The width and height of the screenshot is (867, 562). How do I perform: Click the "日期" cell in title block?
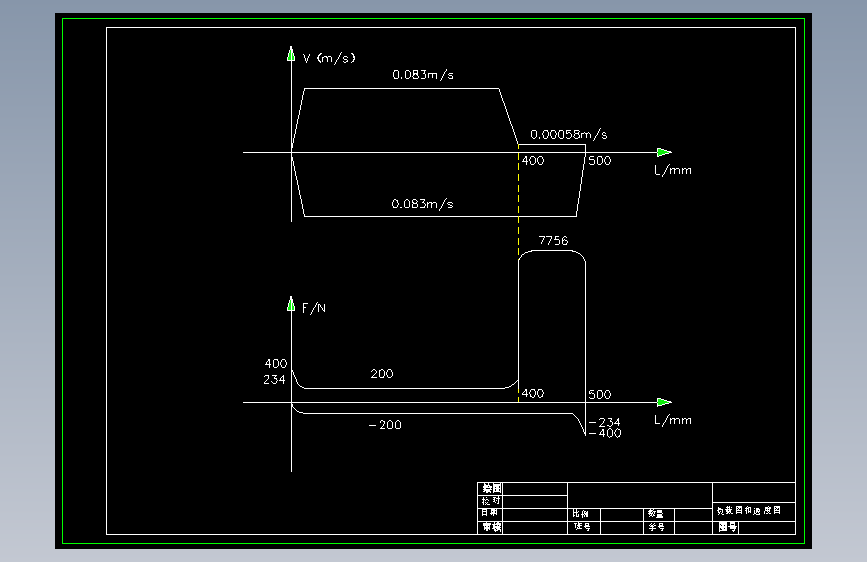click(490, 513)
